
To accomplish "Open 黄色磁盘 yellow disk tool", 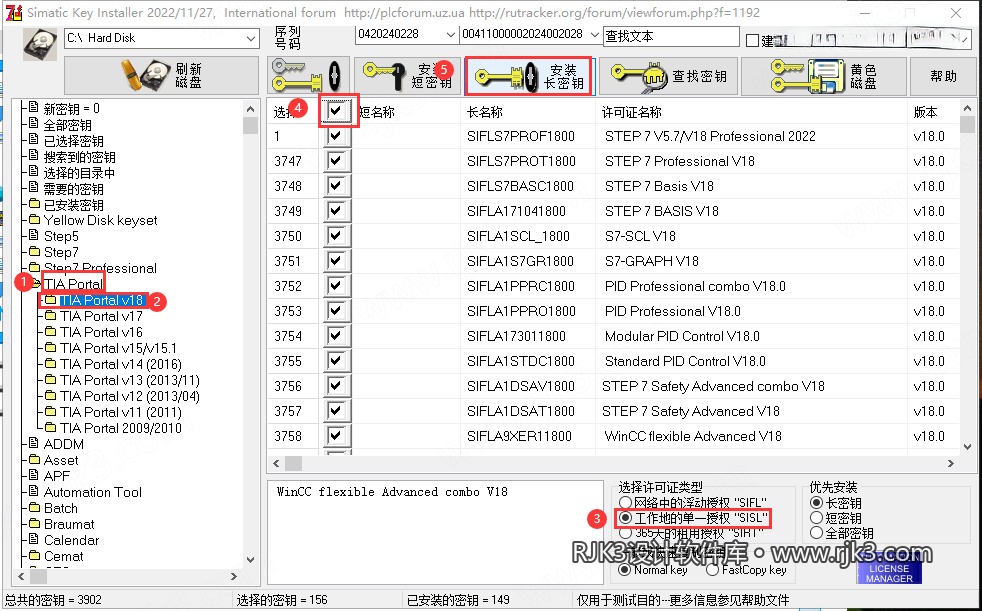I will (x=824, y=76).
